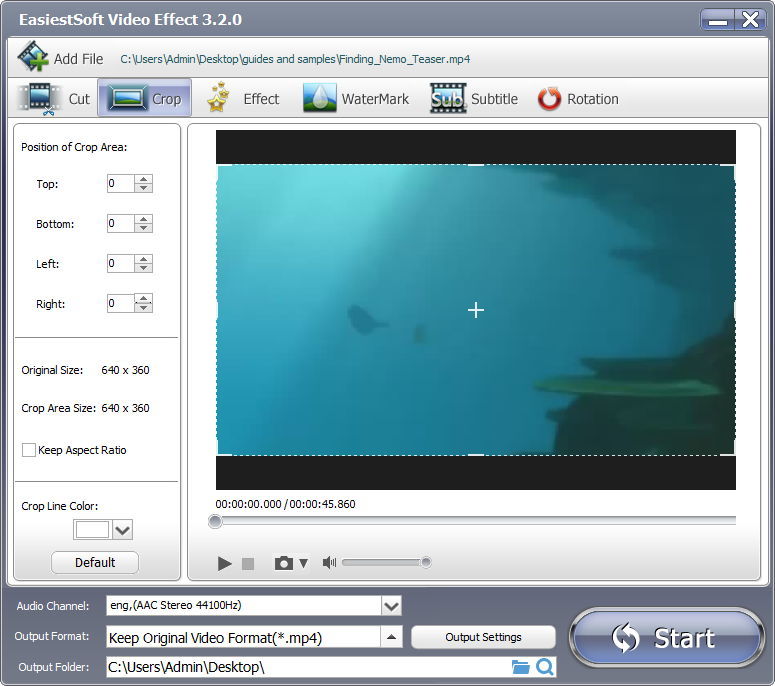Click the Subtitle 'Sub' icon

(x=448, y=98)
